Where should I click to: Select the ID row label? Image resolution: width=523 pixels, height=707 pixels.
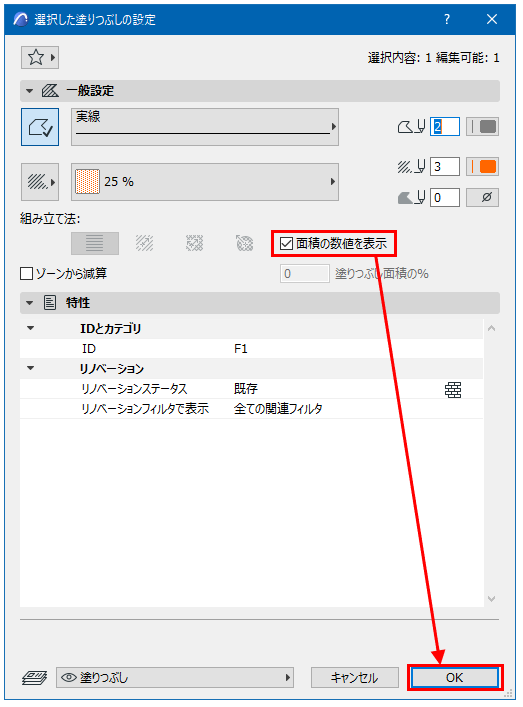pos(89,349)
